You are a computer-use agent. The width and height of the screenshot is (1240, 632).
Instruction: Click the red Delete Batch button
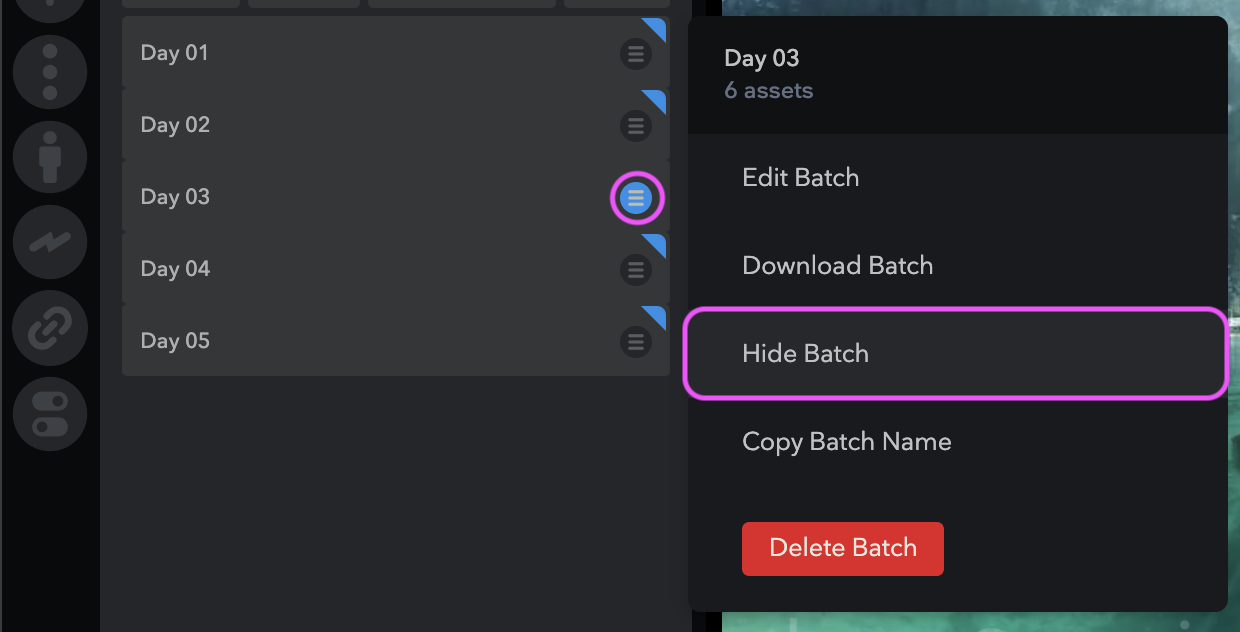pyautogui.click(x=843, y=548)
